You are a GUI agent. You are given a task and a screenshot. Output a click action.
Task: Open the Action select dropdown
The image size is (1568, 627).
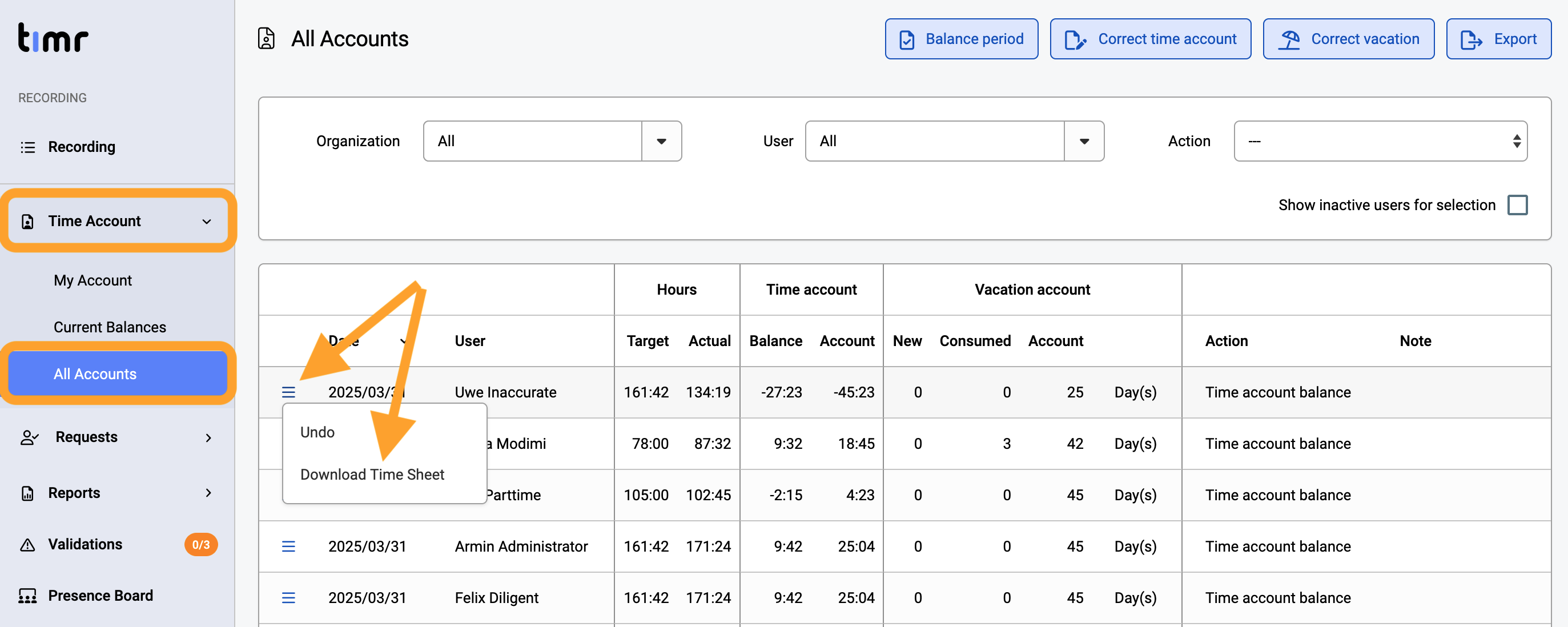click(1380, 141)
